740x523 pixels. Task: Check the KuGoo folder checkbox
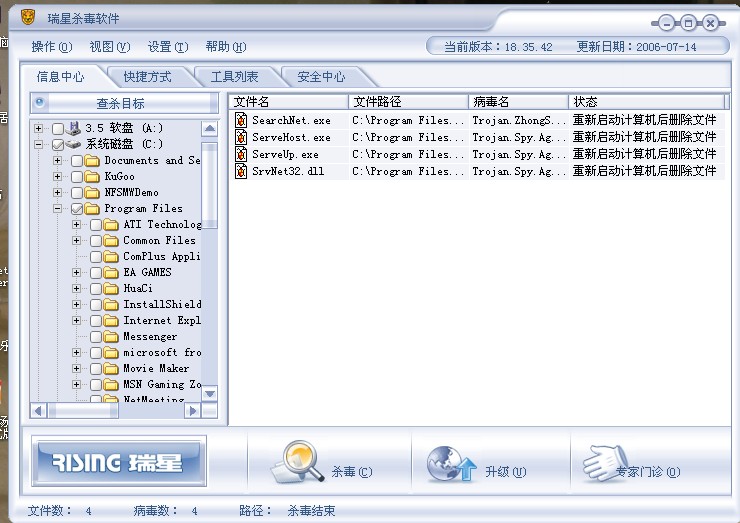pos(77,177)
